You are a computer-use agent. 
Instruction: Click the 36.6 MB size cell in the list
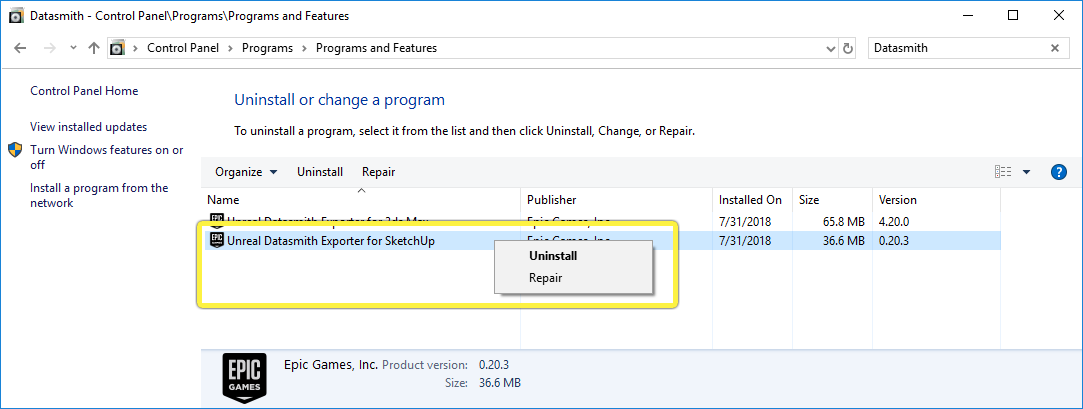point(844,241)
